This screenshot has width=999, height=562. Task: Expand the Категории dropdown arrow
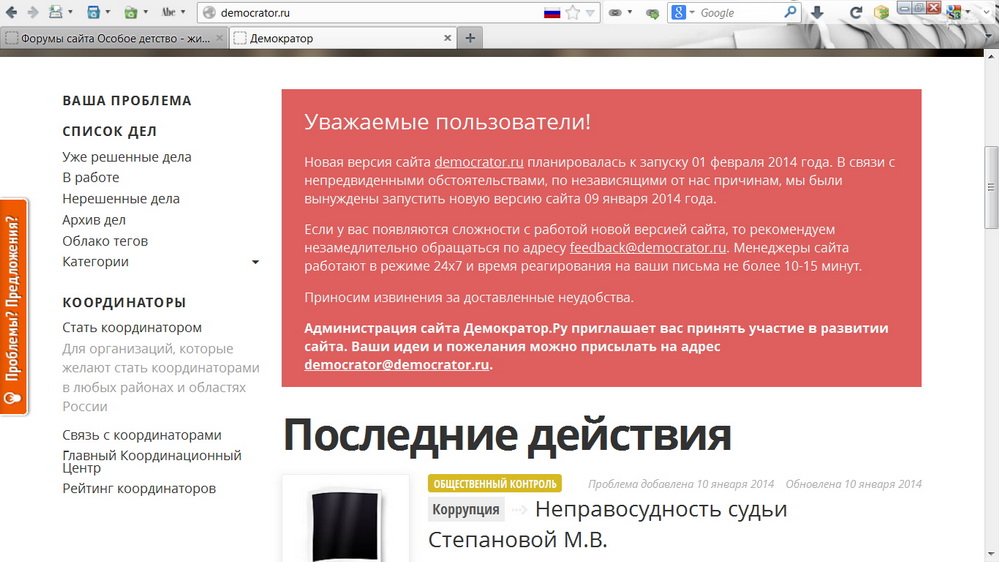255,262
